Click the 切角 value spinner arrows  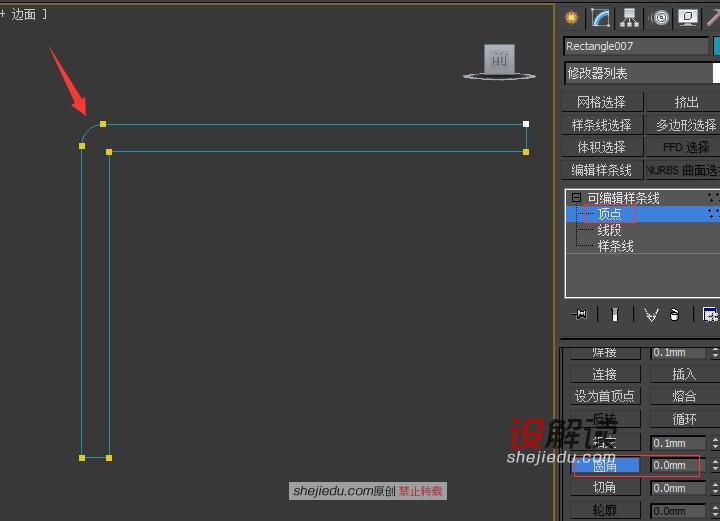pyautogui.click(x=715, y=489)
